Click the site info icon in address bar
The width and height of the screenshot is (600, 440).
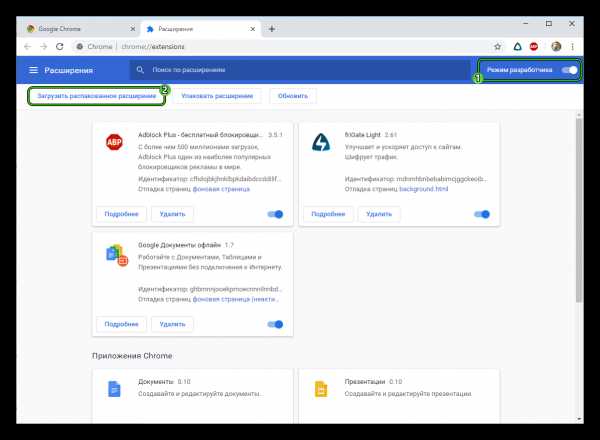[80, 47]
